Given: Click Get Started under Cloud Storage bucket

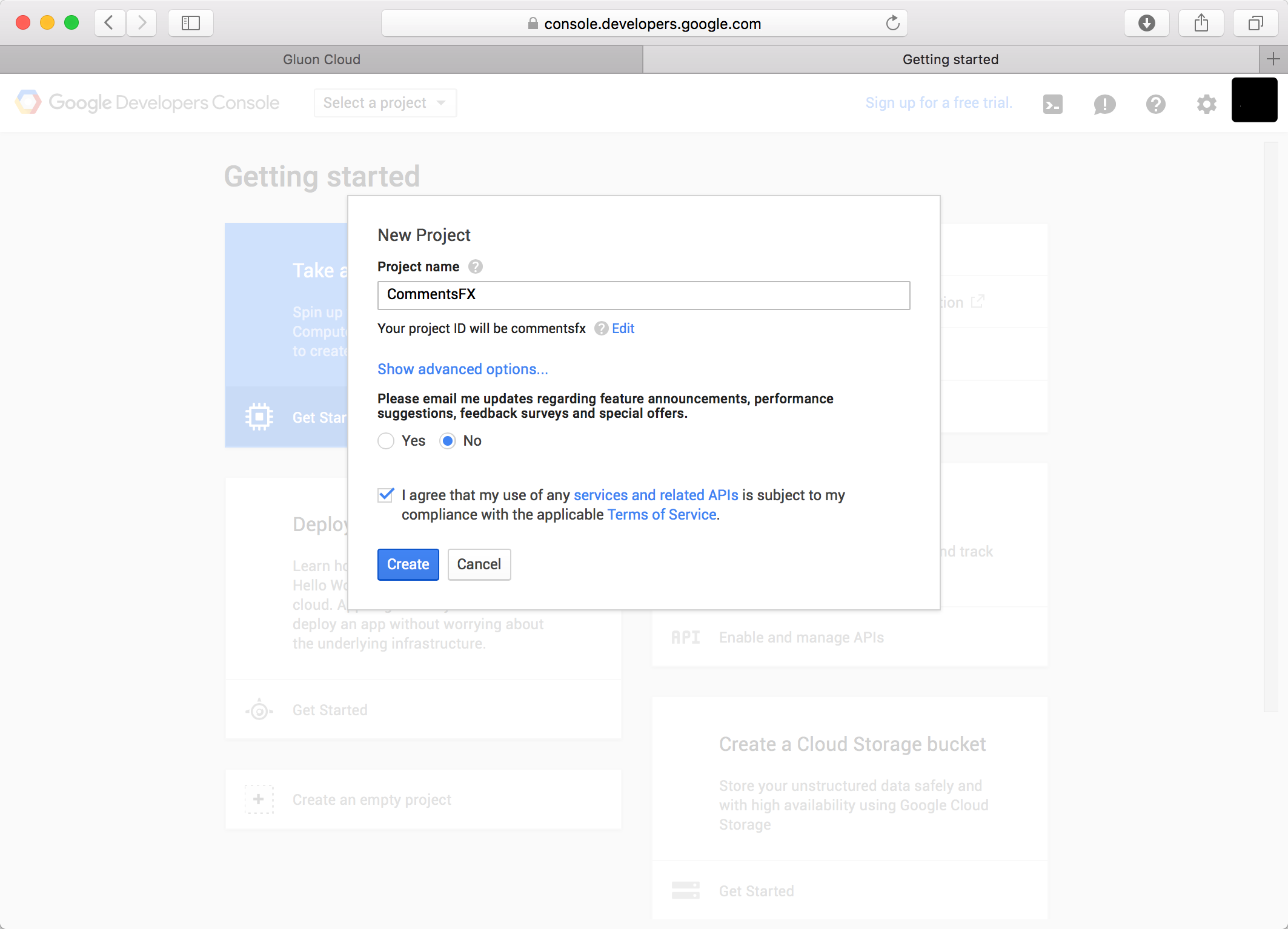Looking at the screenshot, I should point(757,891).
